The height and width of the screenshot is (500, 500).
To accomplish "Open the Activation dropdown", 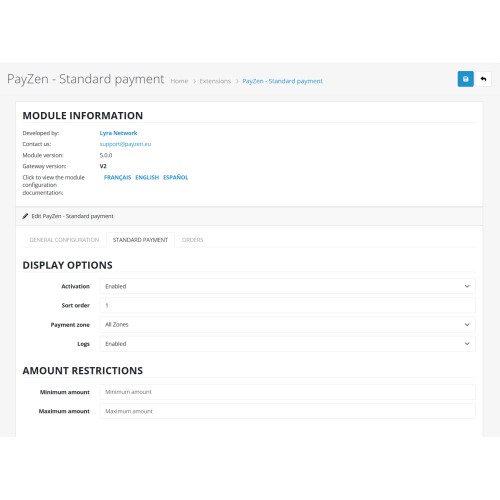I will tap(288, 286).
